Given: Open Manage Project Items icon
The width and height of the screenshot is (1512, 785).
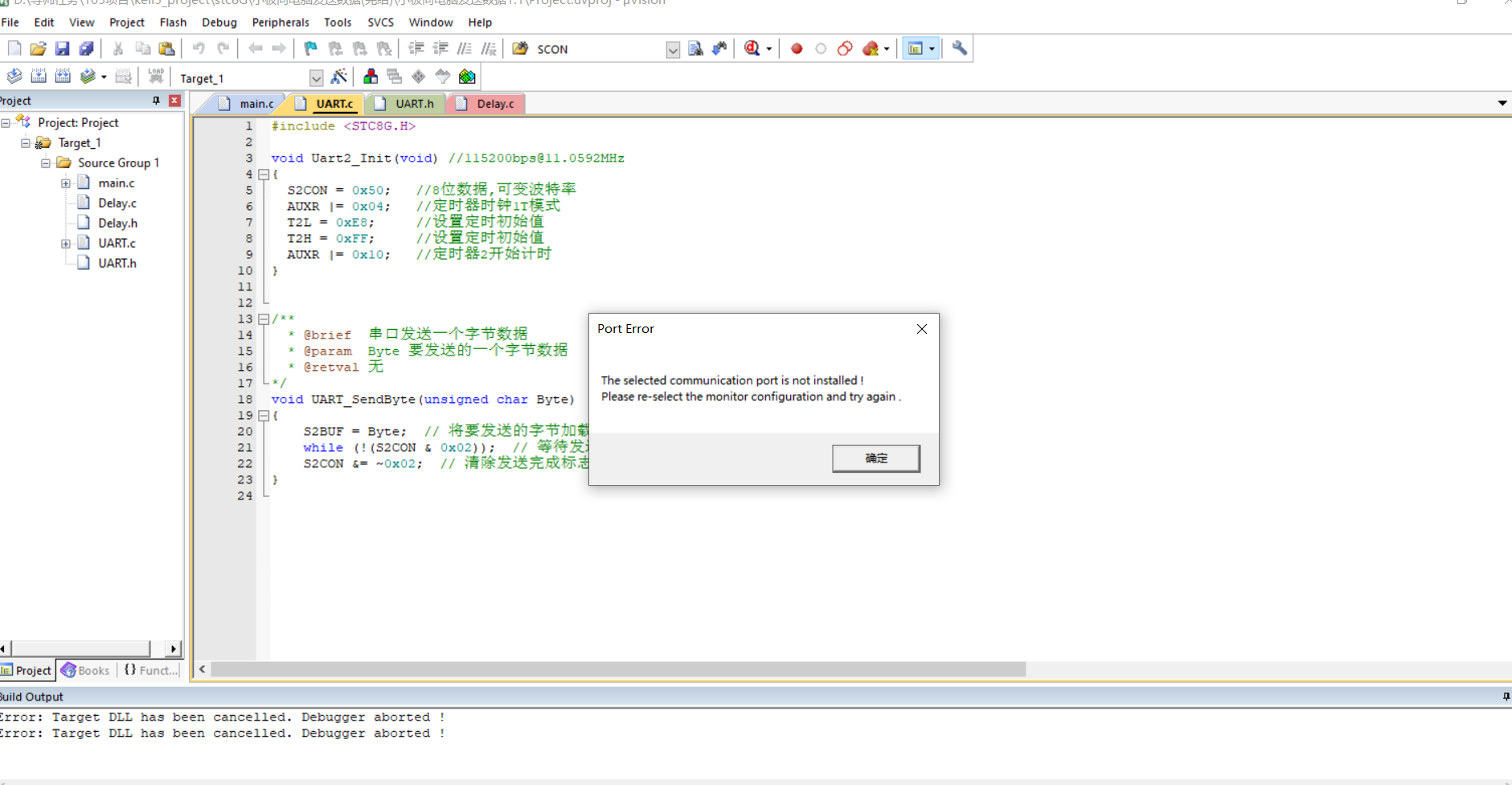Looking at the screenshot, I should tap(371, 77).
